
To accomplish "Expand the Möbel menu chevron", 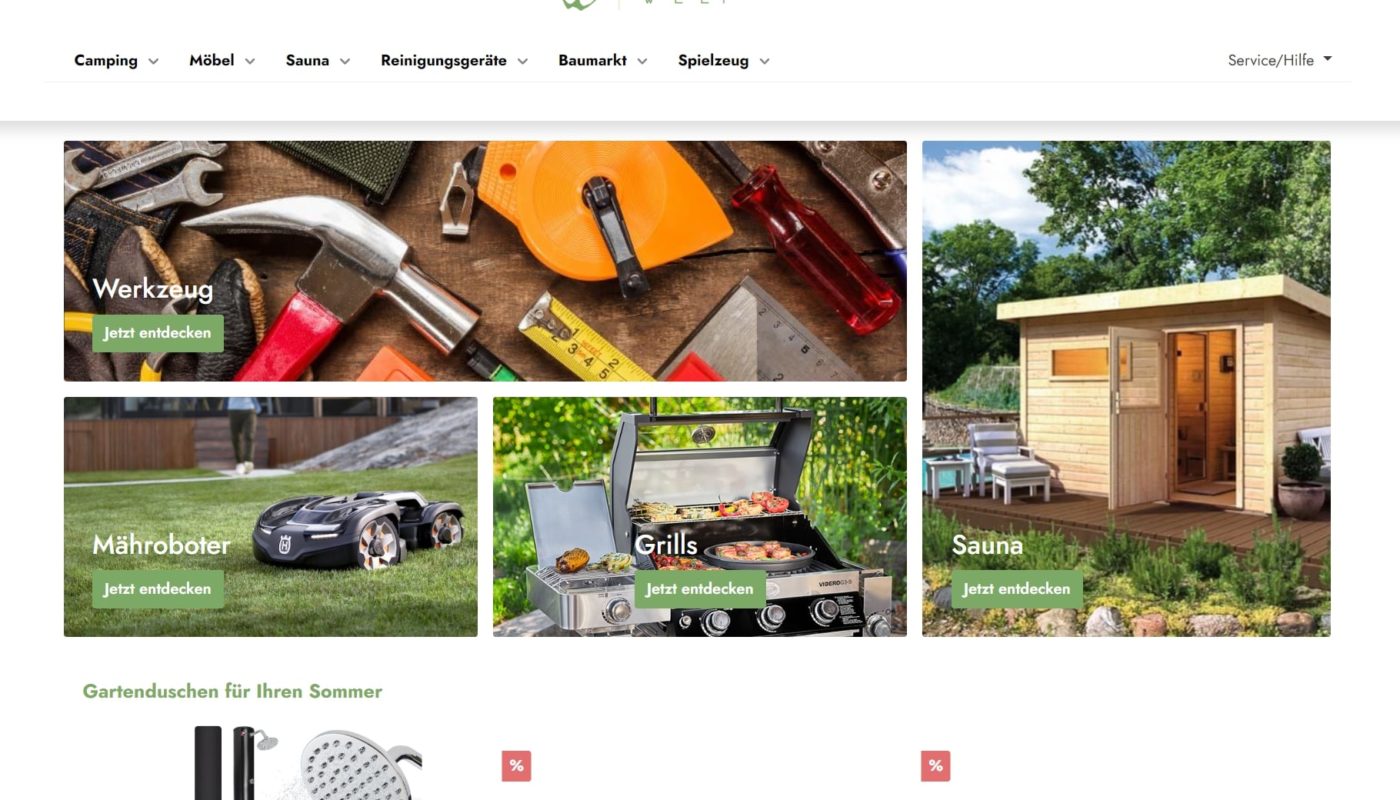I will tap(249, 61).
